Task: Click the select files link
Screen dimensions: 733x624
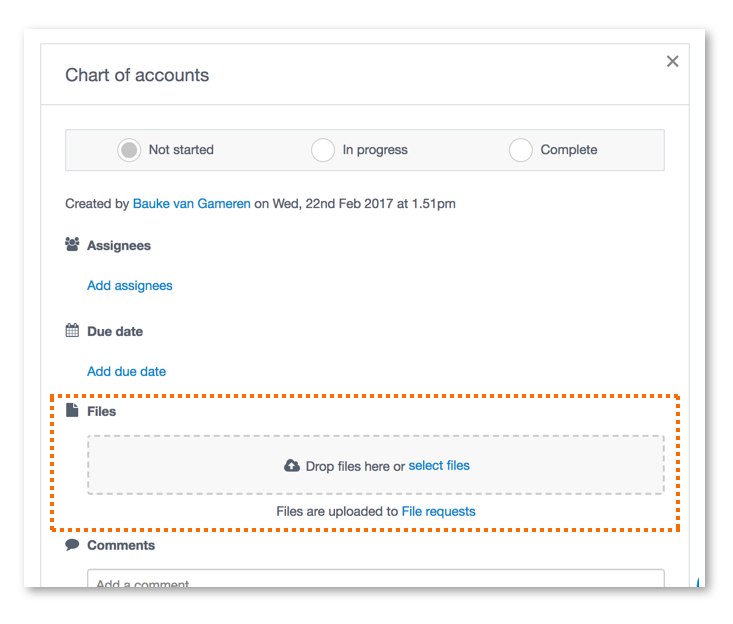Action: tap(439, 466)
